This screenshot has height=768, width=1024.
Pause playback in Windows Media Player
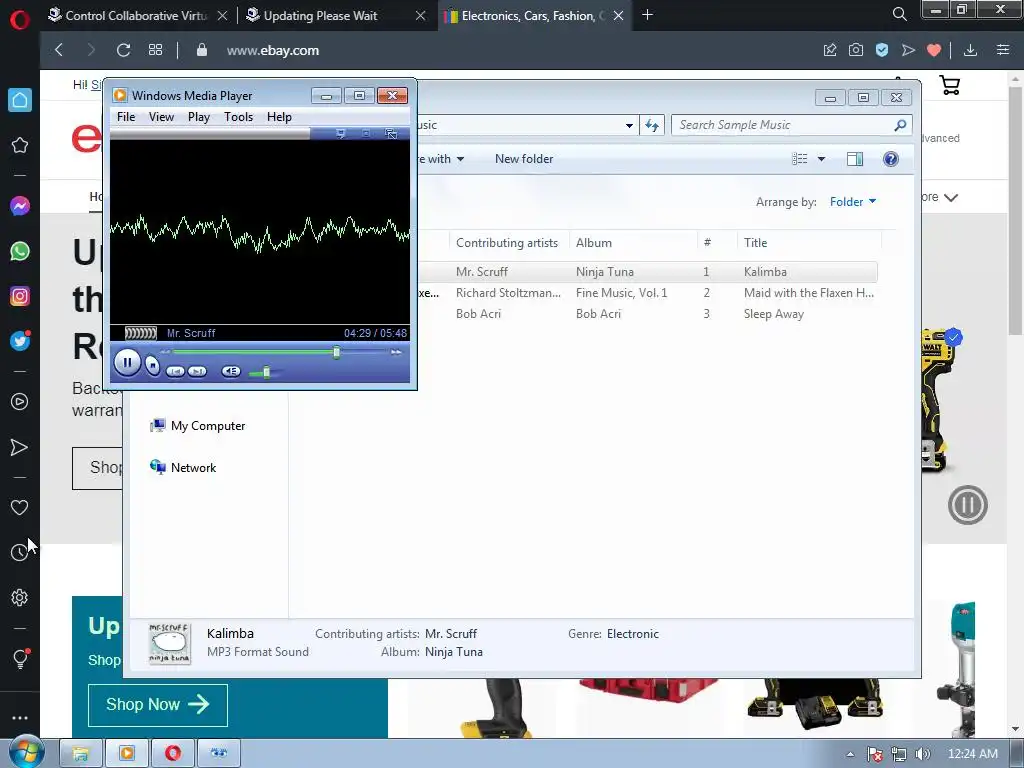(127, 362)
